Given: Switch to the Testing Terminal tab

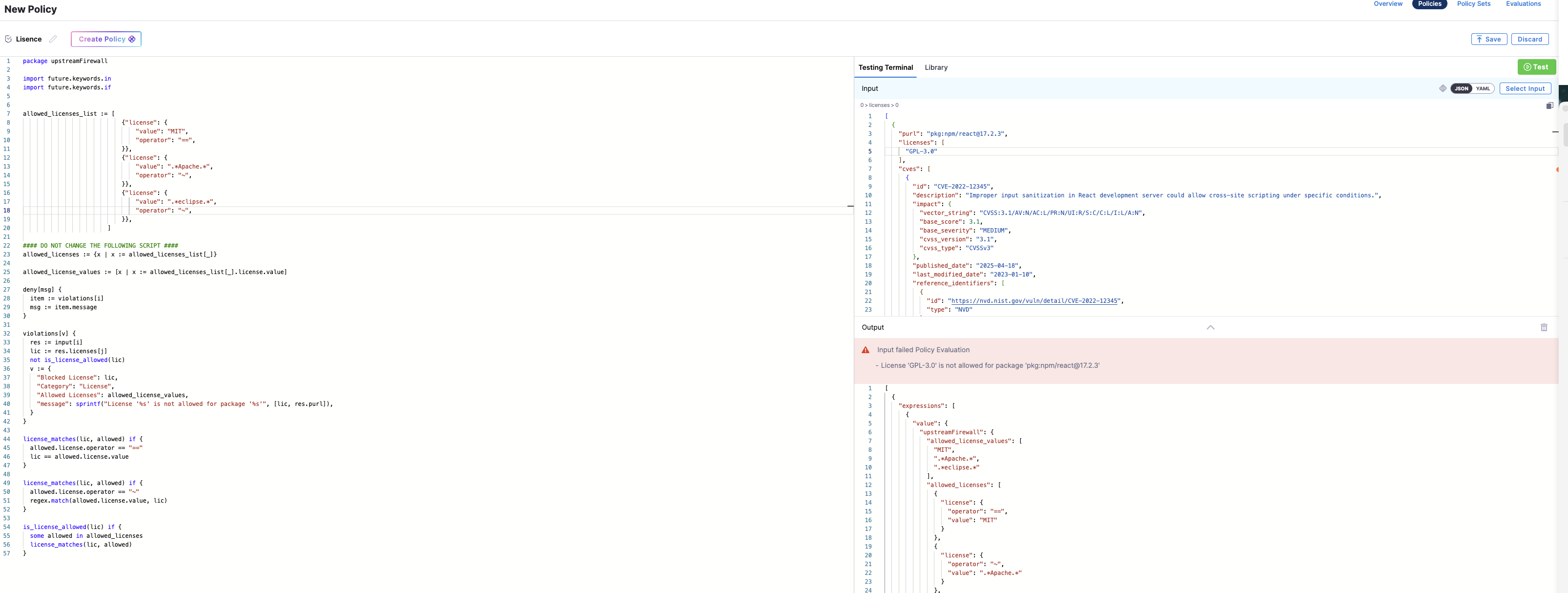Looking at the screenshot, I should click(885, 67).
